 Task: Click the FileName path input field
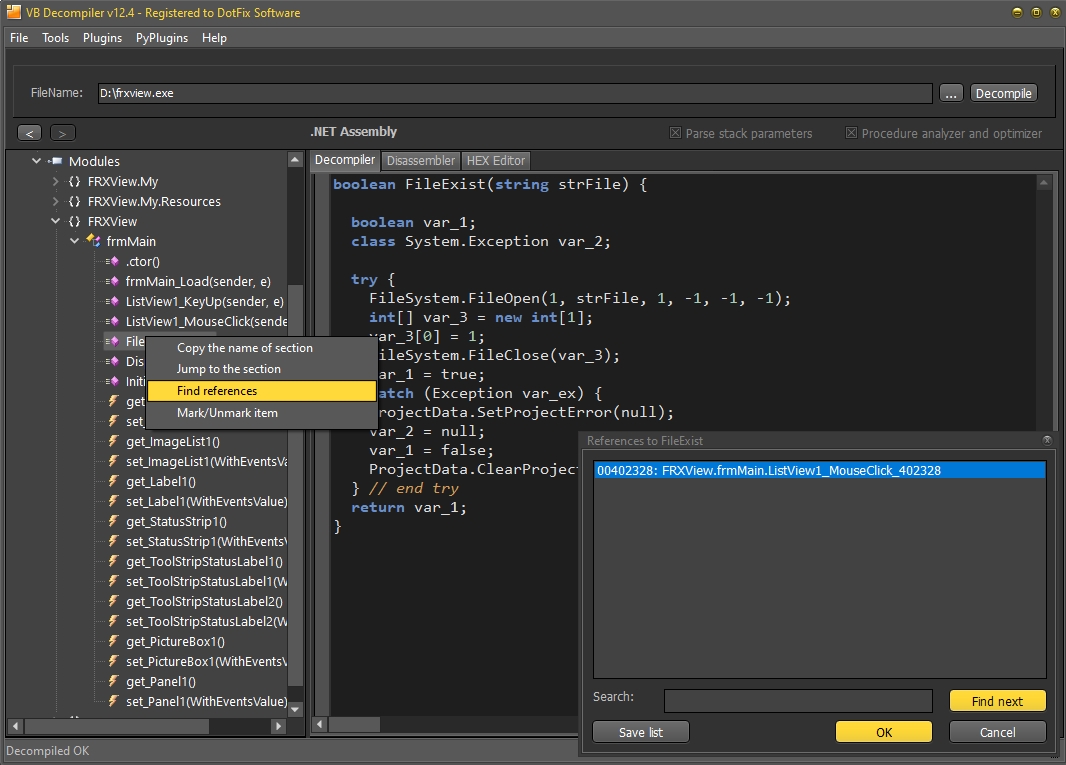(x=515, y=93)
